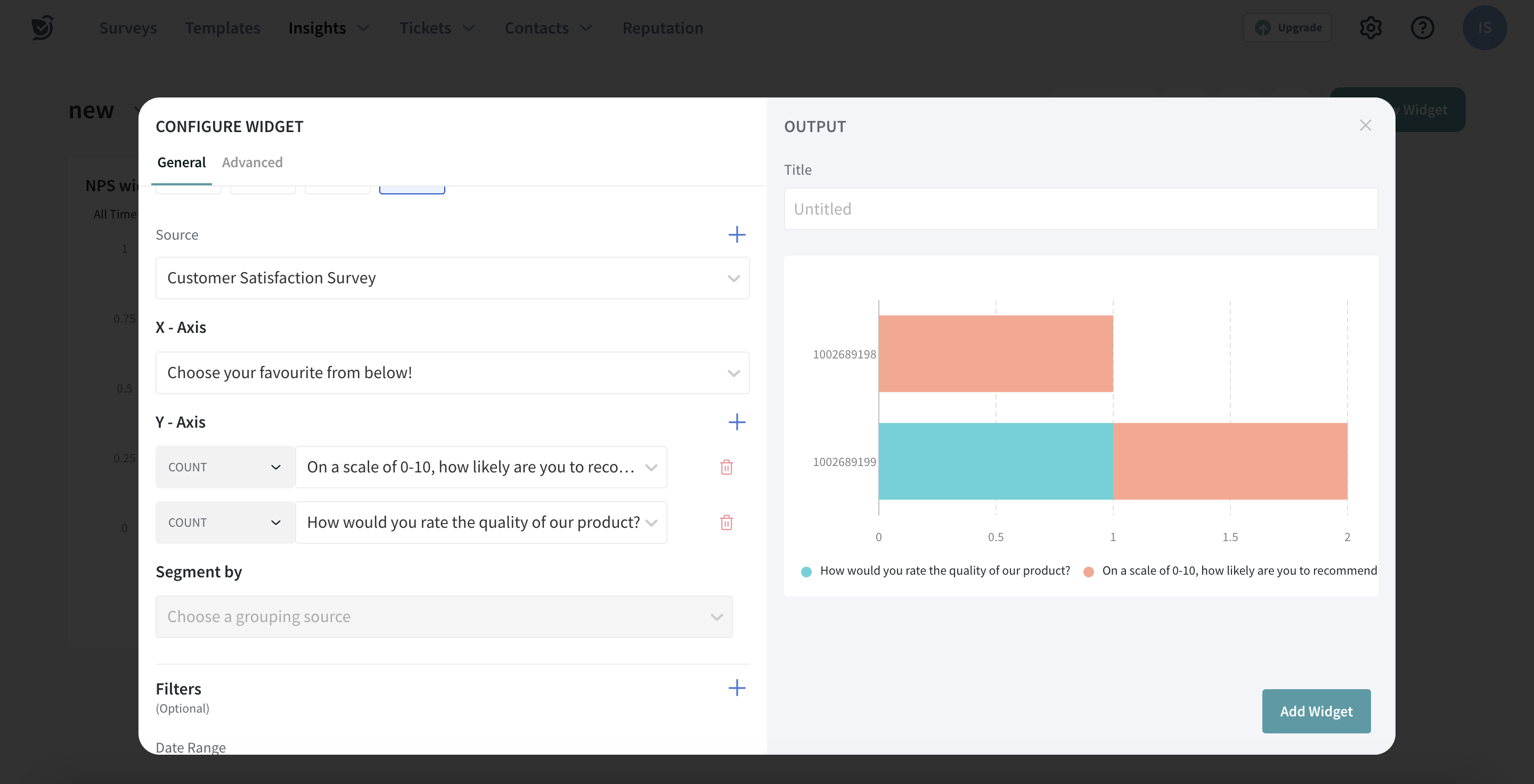Add another Y-Axis metric with plus icon
This screenshot has width=1534, height=784.
[x=737, y=422]
